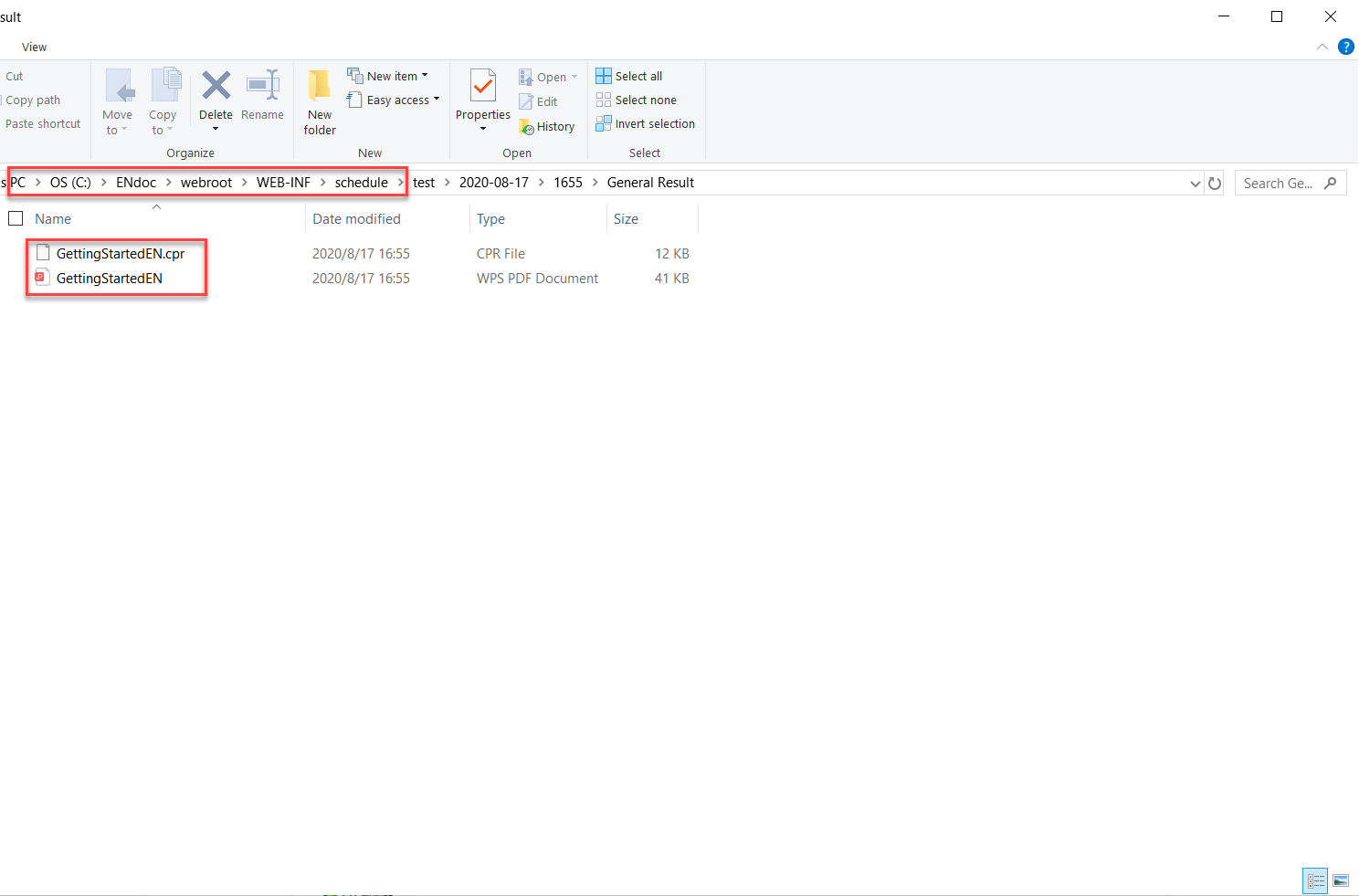Select the Rename tool
1359x896 pixels.
pyautogui.click(x=263, y=100)
